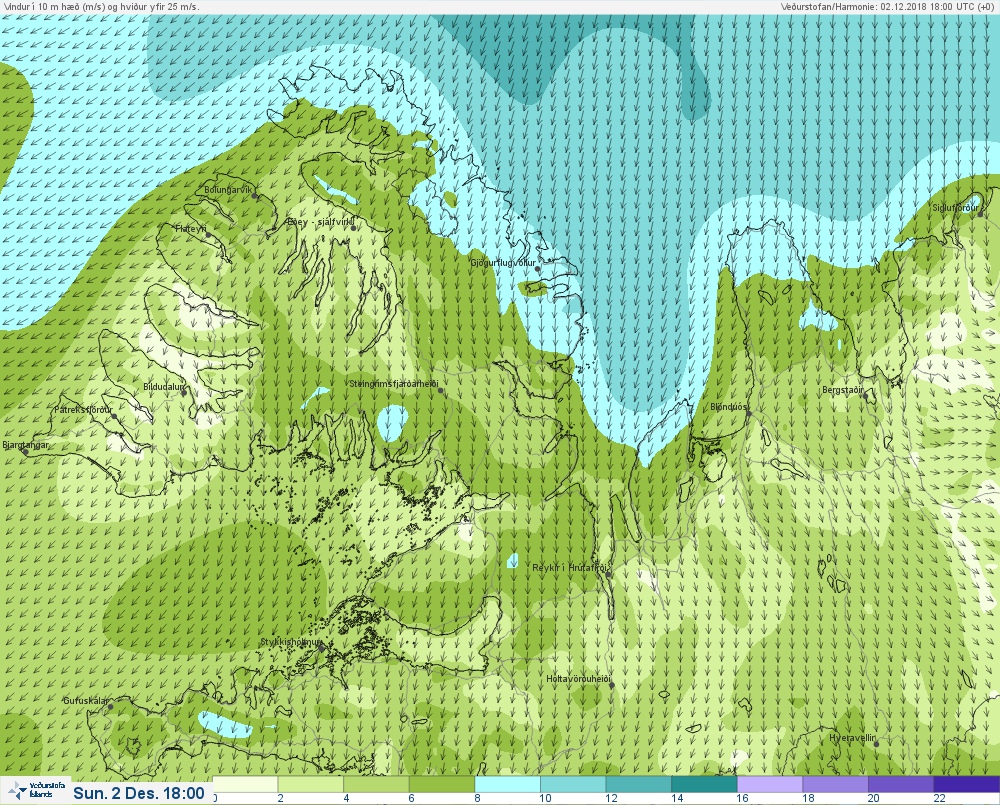1000x805 pixels.
Task: Click the Hveravellir station dot
Action: (x=877, y=744)
